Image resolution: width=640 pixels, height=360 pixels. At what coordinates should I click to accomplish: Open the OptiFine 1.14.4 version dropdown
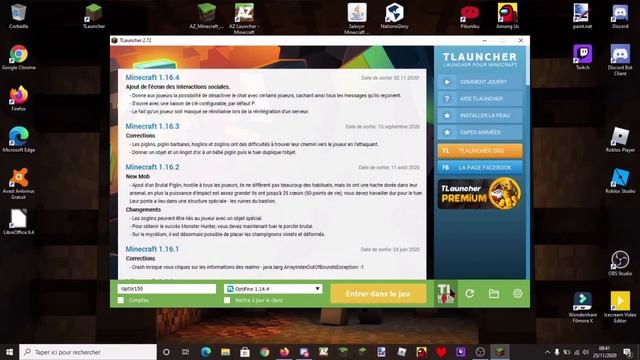tap(273, 289)
